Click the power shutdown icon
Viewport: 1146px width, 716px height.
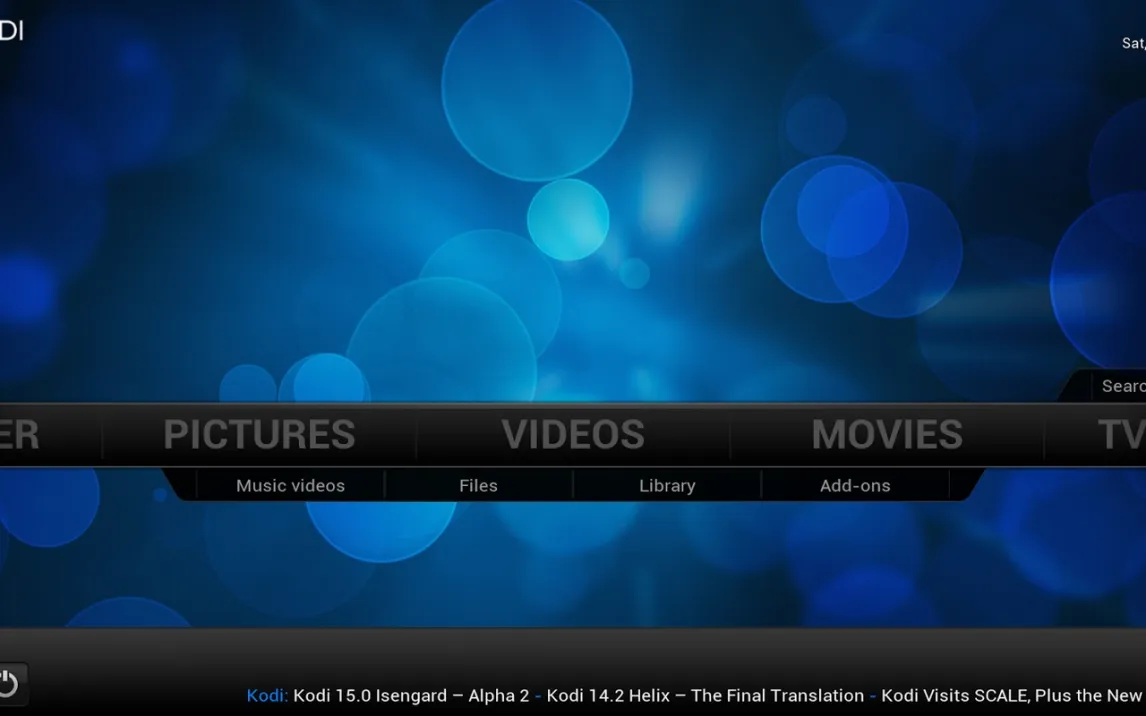click(x=9, y=684)
